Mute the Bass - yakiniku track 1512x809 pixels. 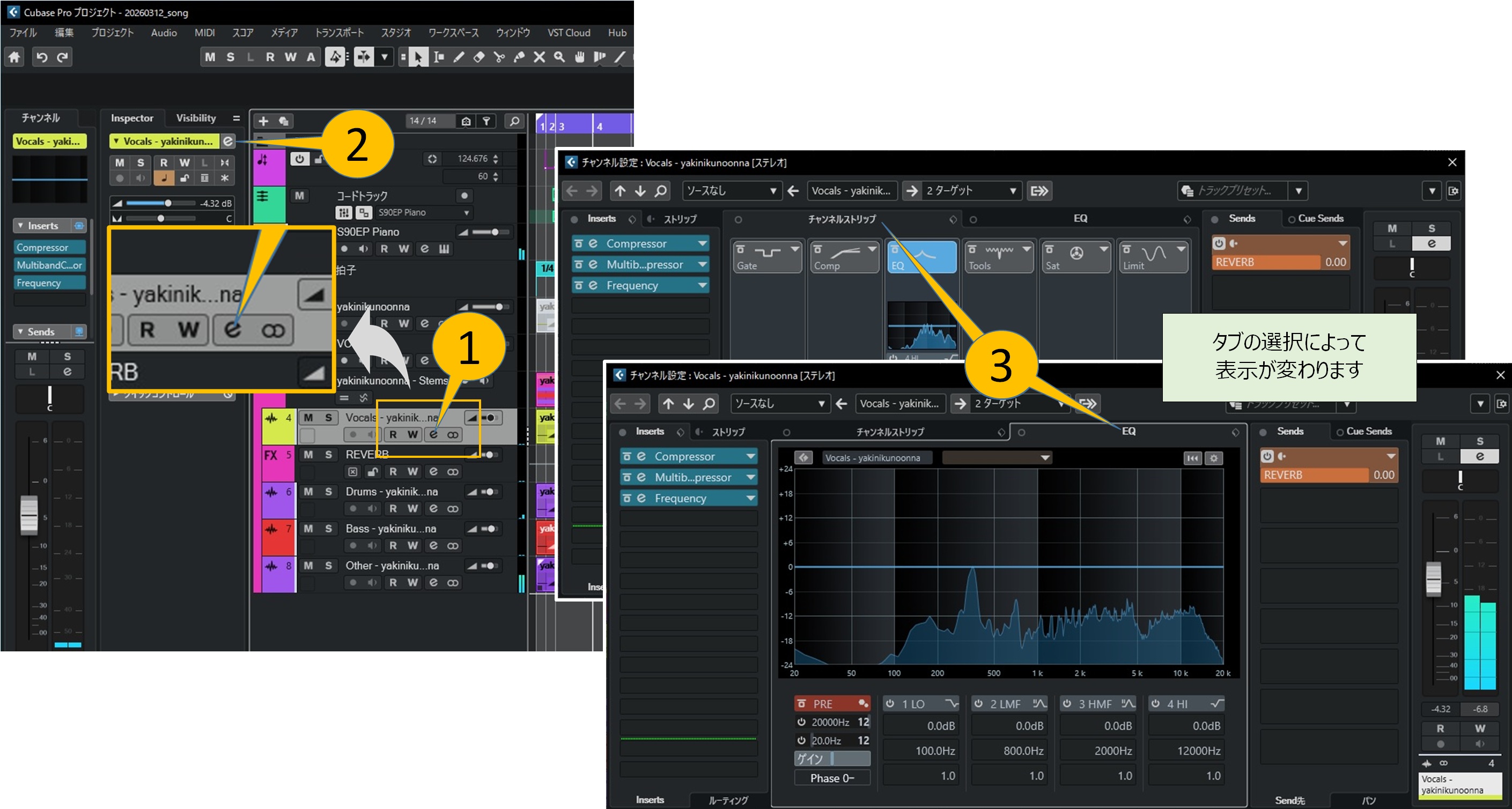pyautogui.click(x=308, y=529)
